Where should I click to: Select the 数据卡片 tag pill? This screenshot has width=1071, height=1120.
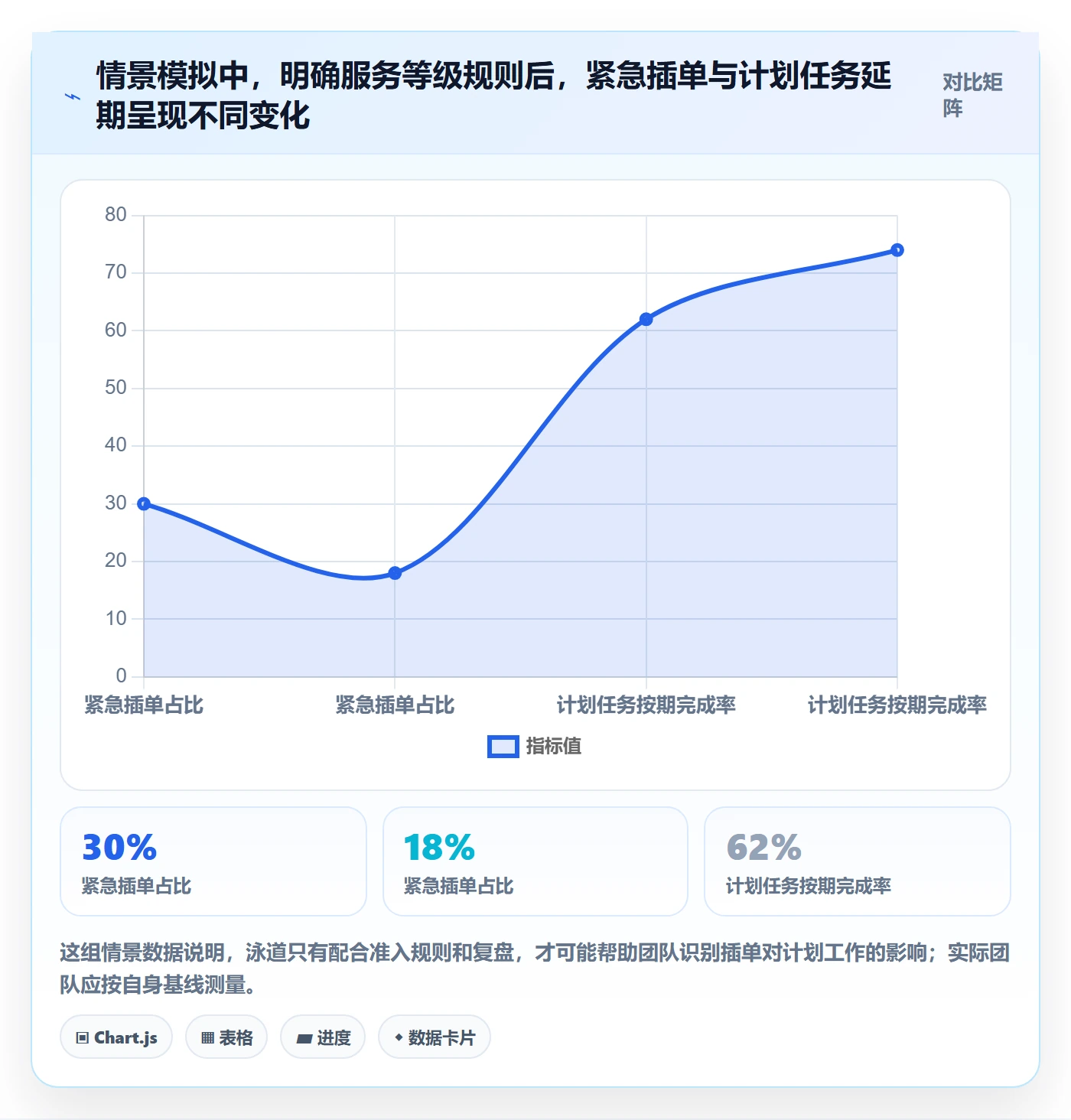[435, 1037]
